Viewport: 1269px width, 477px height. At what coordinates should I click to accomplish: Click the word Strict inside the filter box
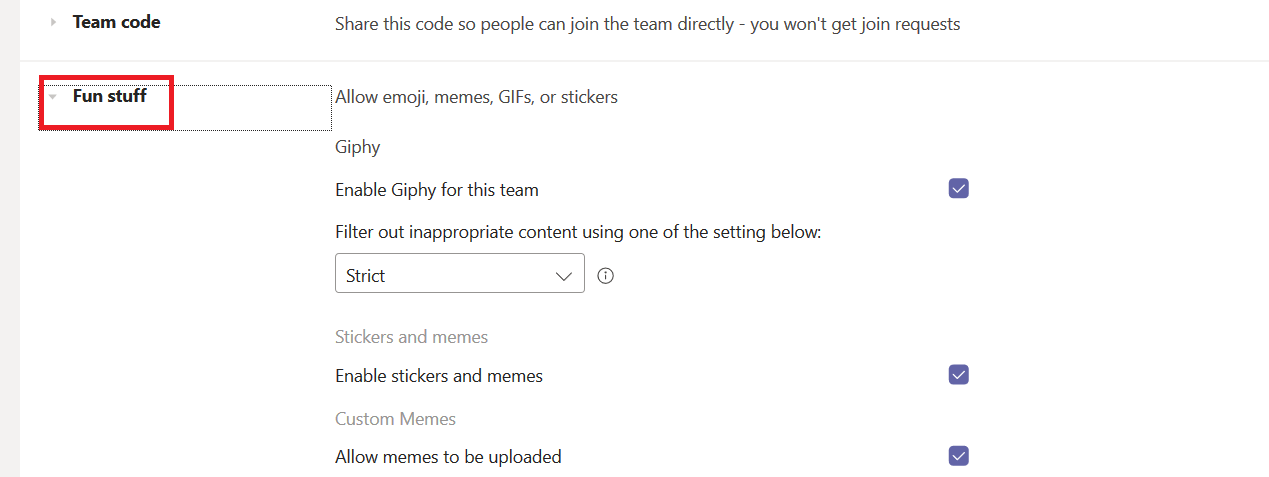tap(365, 276)
